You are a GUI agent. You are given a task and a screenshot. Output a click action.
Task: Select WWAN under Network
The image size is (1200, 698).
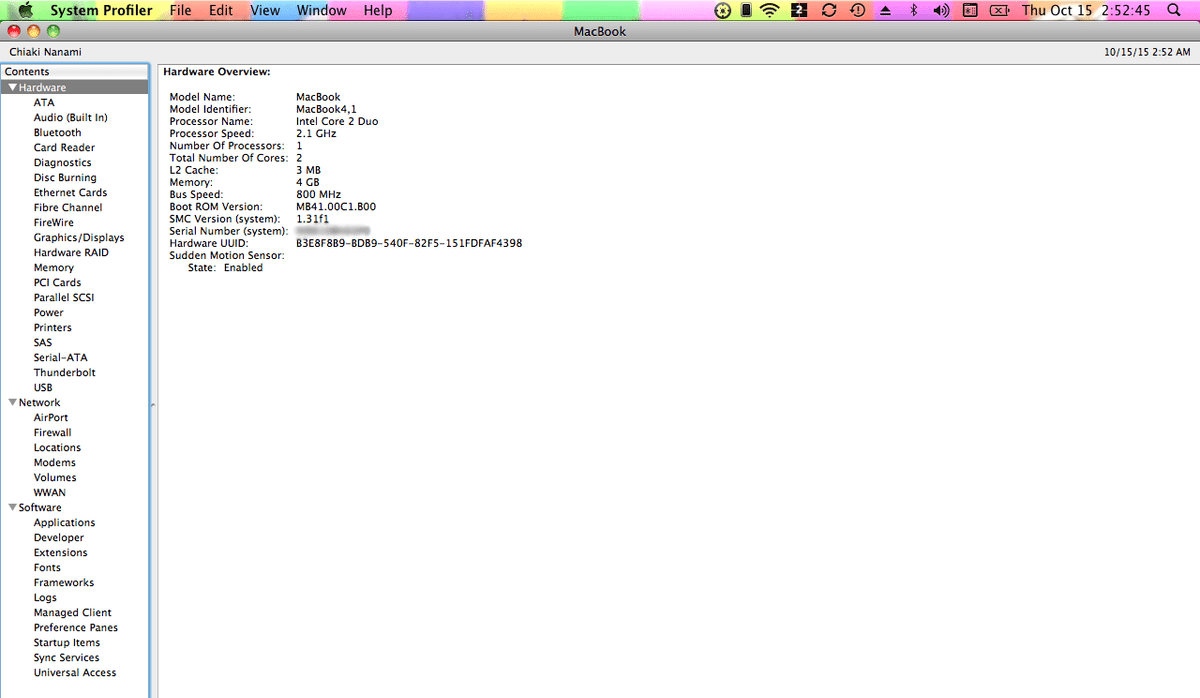[49, 493]
